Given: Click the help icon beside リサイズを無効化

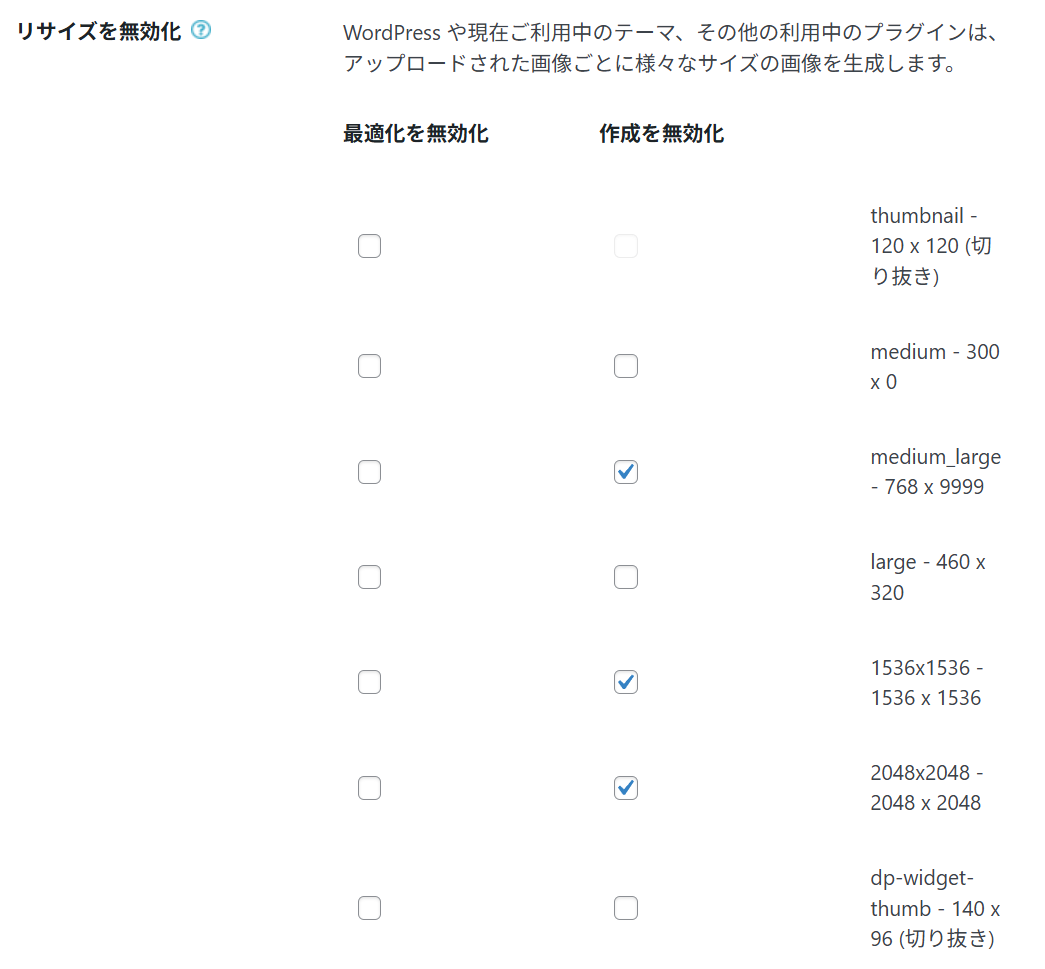Looking at the screenshot, I should click(x=201, y=31).
